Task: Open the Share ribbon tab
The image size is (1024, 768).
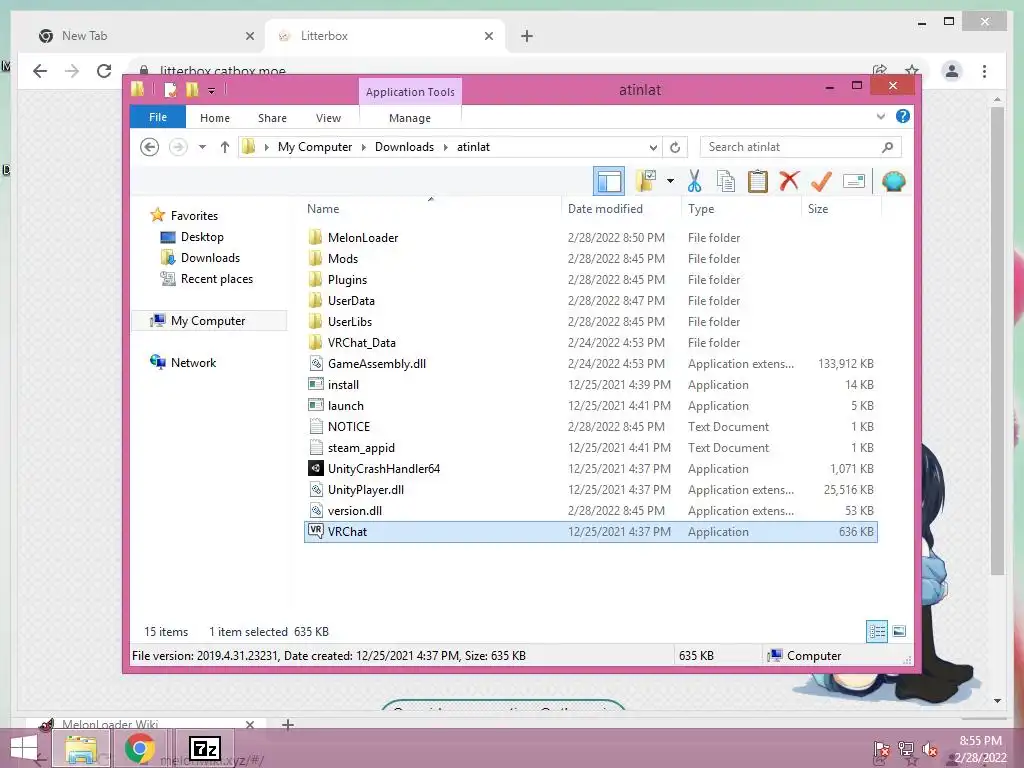Action: pos(272,118)
